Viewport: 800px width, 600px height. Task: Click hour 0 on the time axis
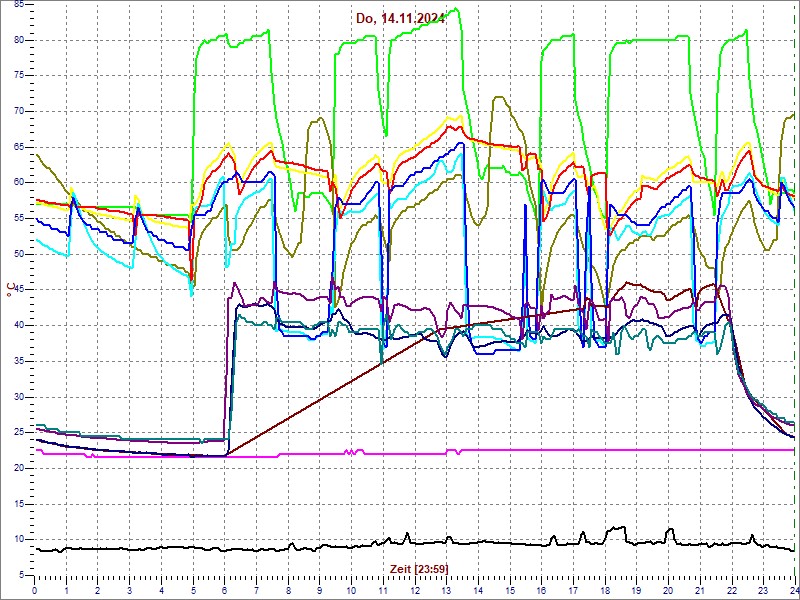[x=35, y=590]
